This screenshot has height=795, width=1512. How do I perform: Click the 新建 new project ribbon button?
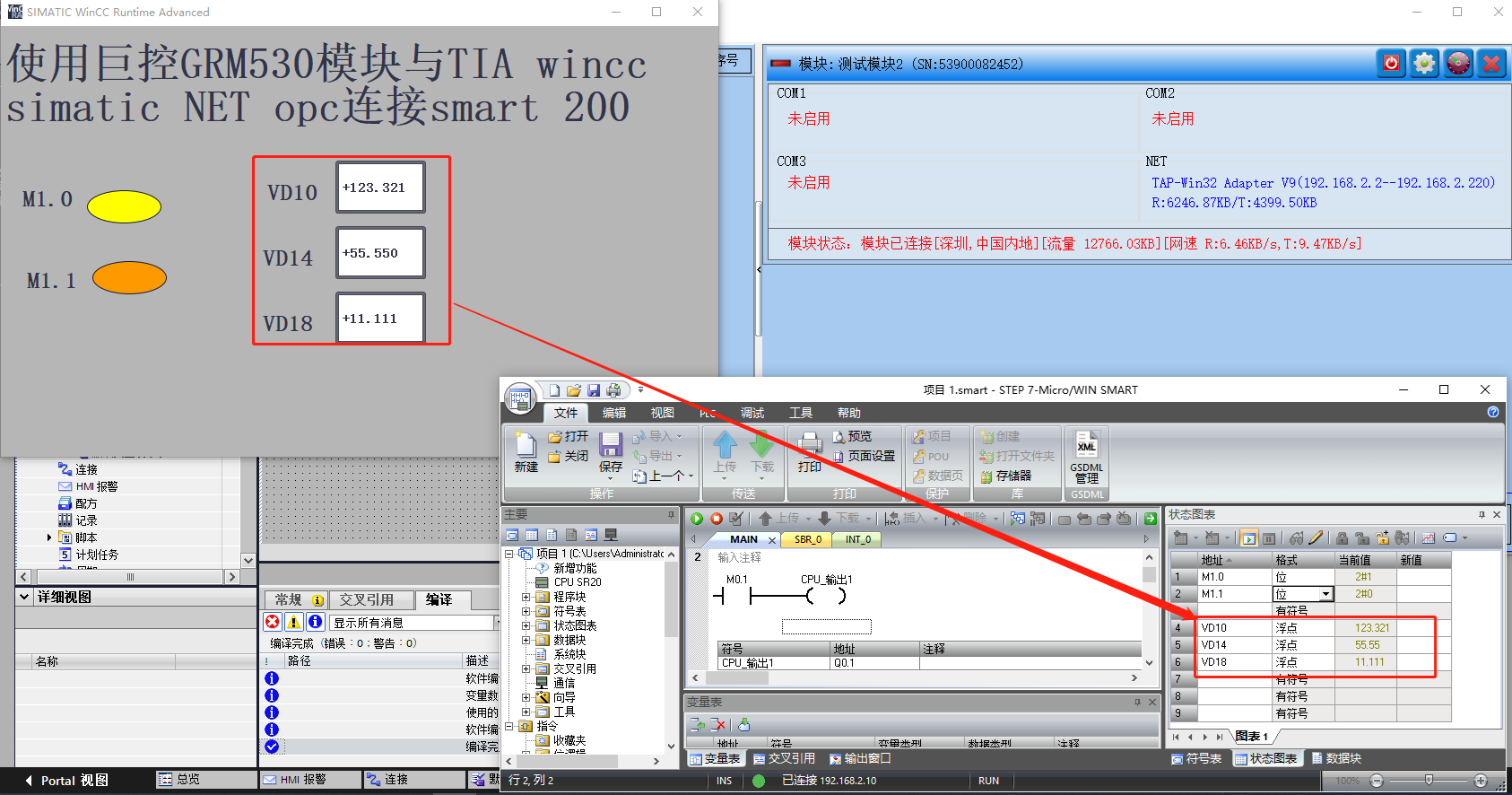526,451
